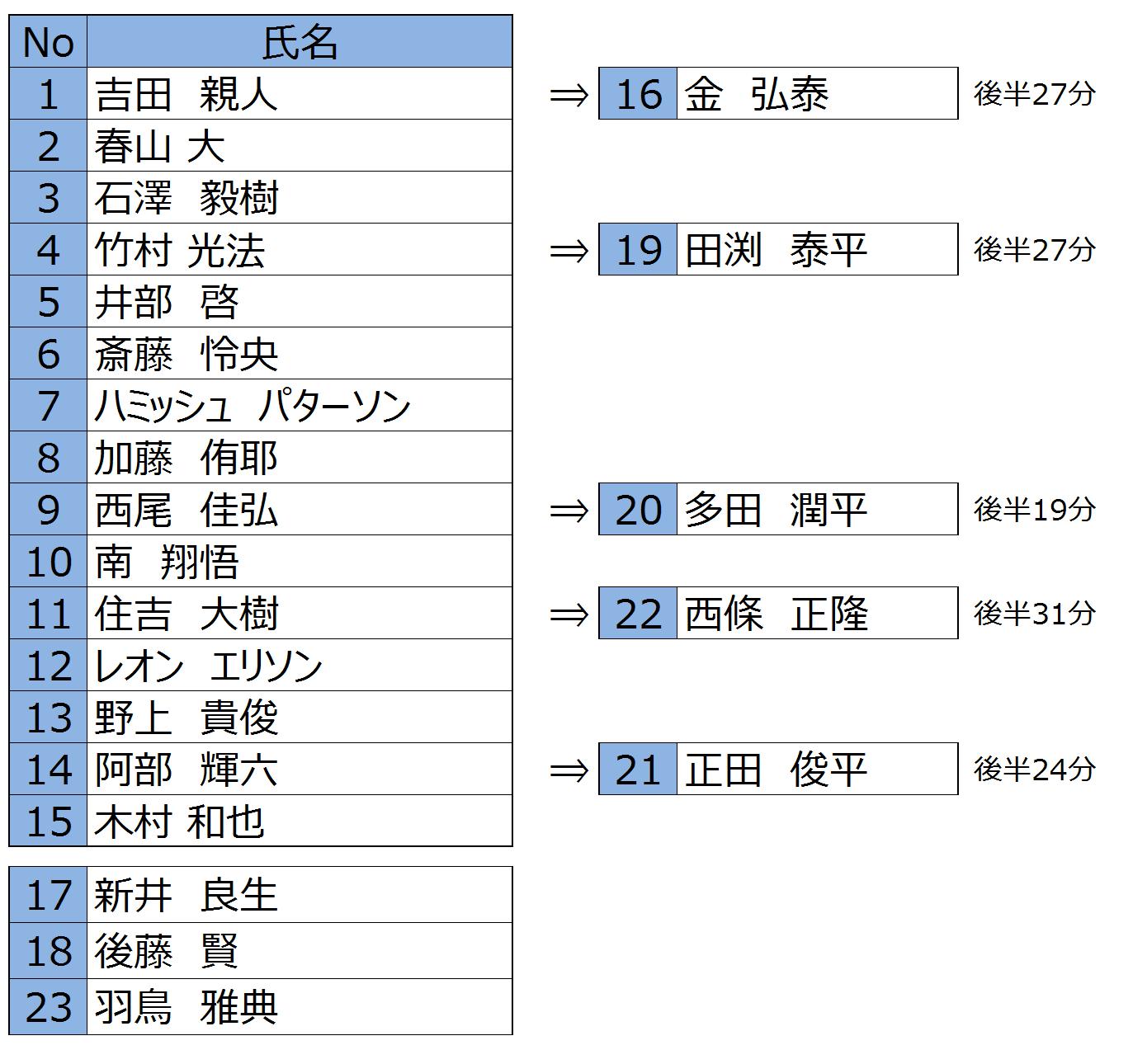Click the No header cell

(48, 42)
